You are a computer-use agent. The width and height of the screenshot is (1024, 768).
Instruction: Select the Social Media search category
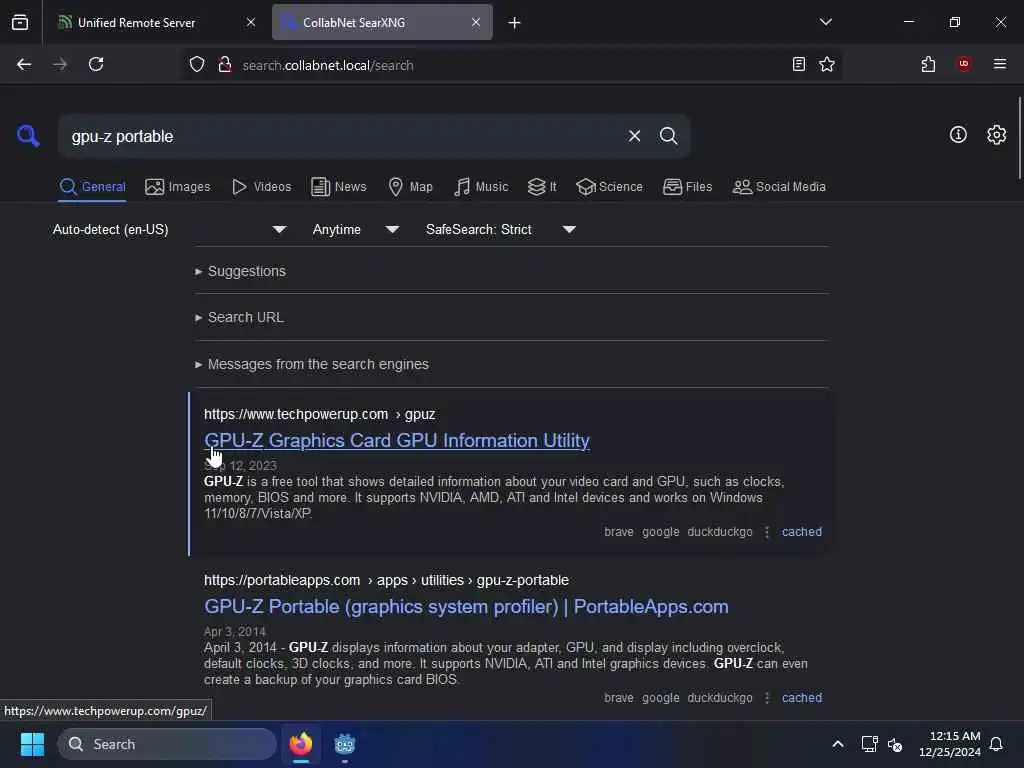pyautogui.click(x=779, y=187)
